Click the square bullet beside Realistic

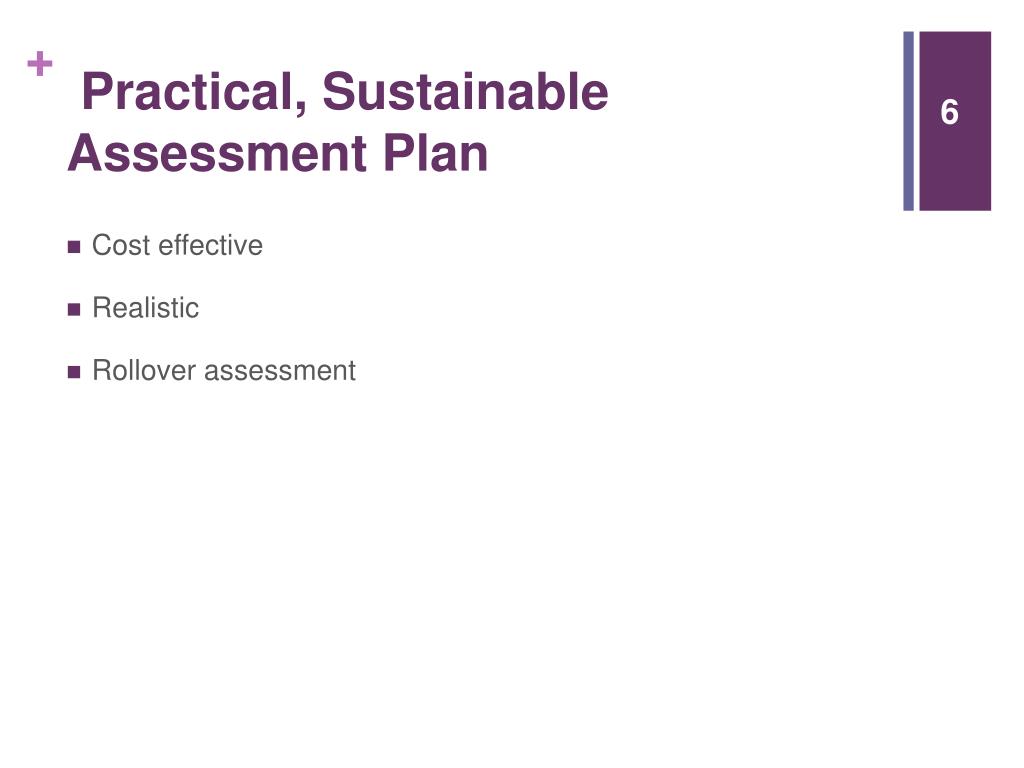(74, 310)
